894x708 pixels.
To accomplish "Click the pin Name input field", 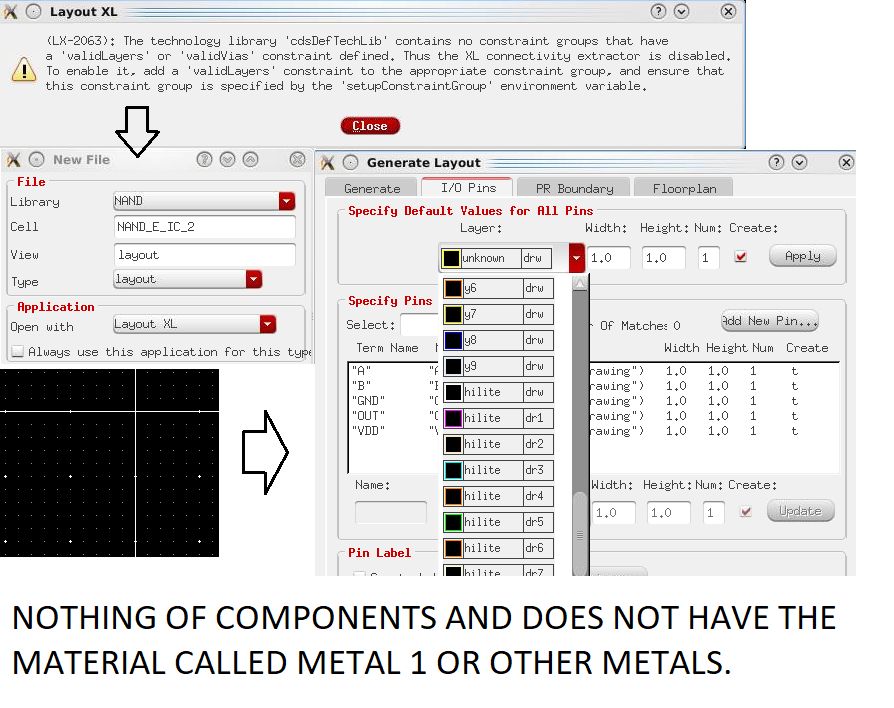I will click(x=391, y=512).
